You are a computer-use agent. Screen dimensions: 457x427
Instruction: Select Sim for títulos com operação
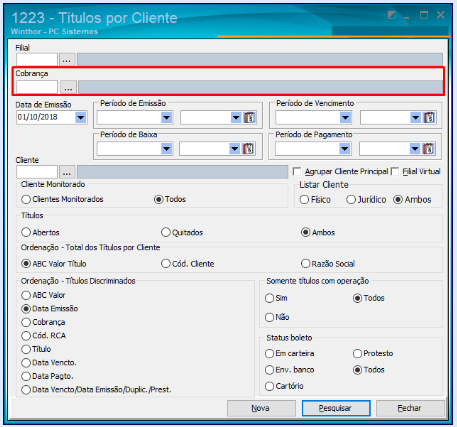pos(269,298)
